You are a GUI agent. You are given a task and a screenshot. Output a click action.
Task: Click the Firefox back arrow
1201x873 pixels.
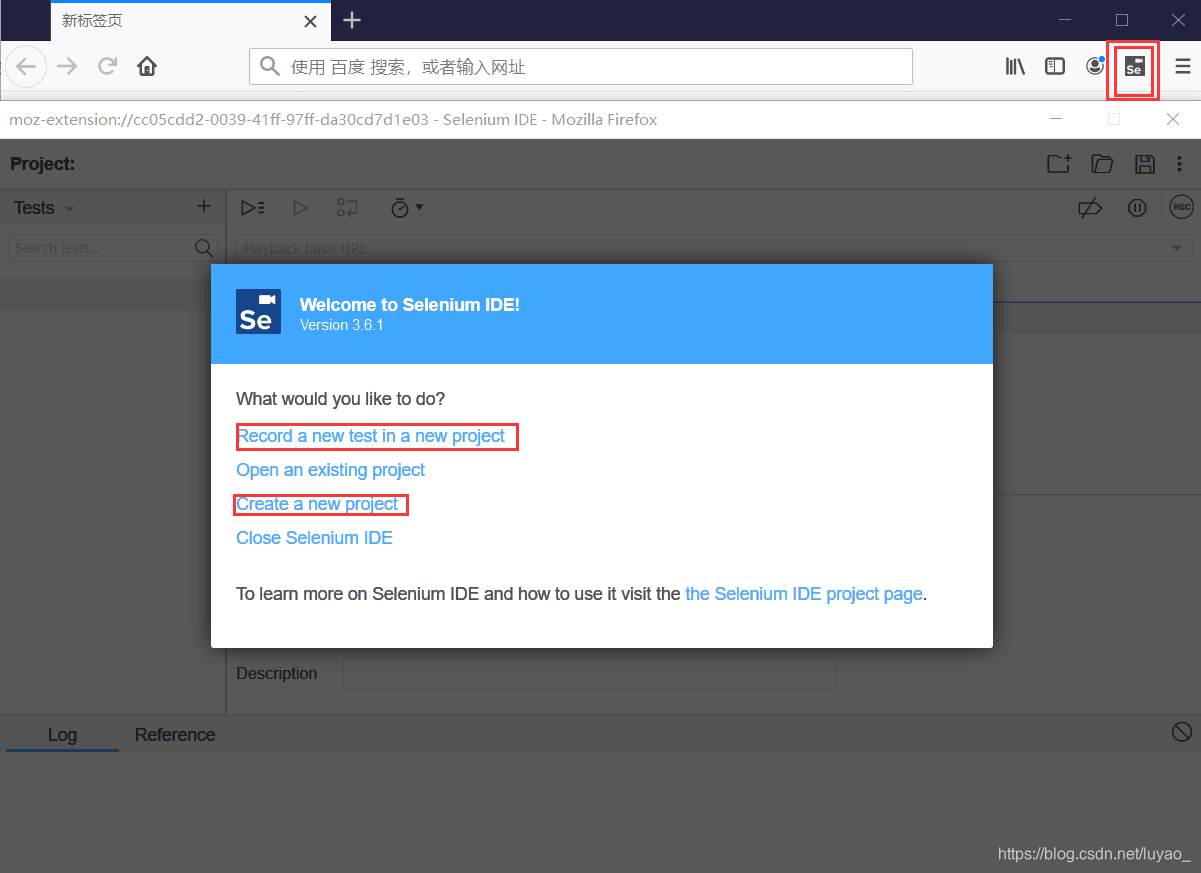(x=27, y=67)
